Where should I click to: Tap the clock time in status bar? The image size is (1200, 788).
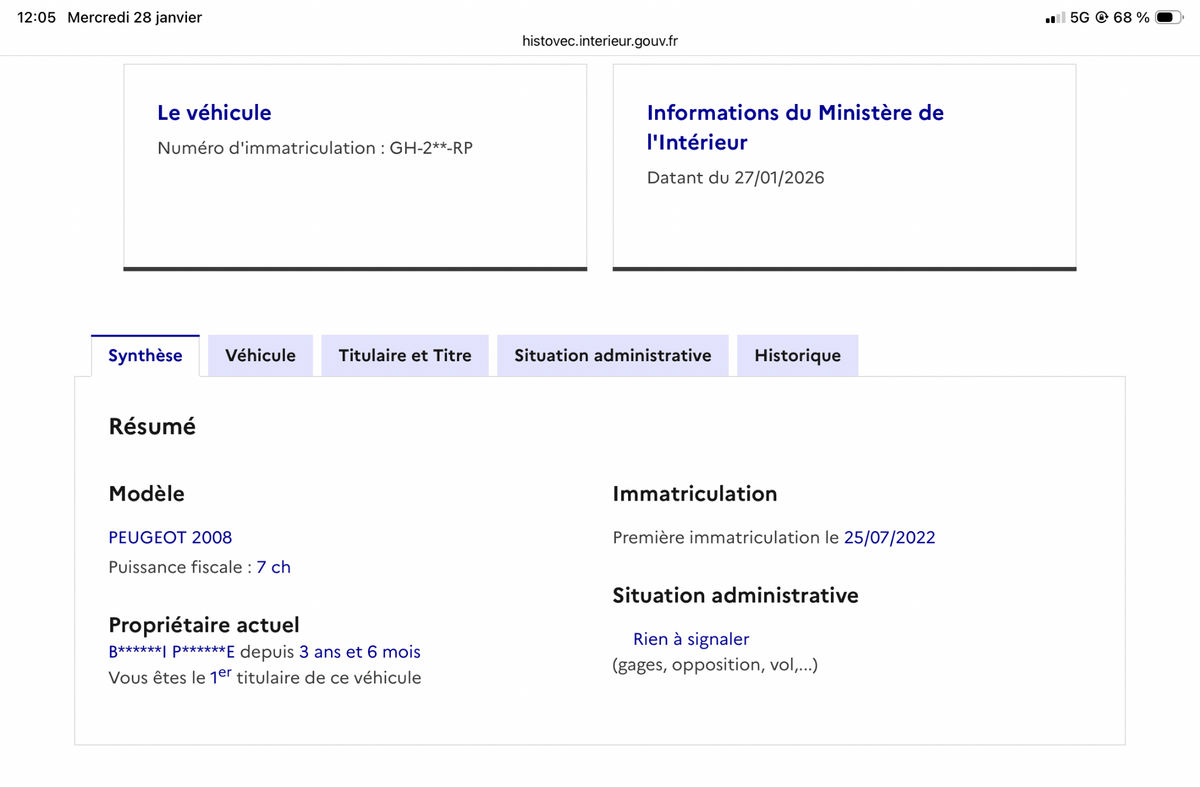(x=37, y=18)
